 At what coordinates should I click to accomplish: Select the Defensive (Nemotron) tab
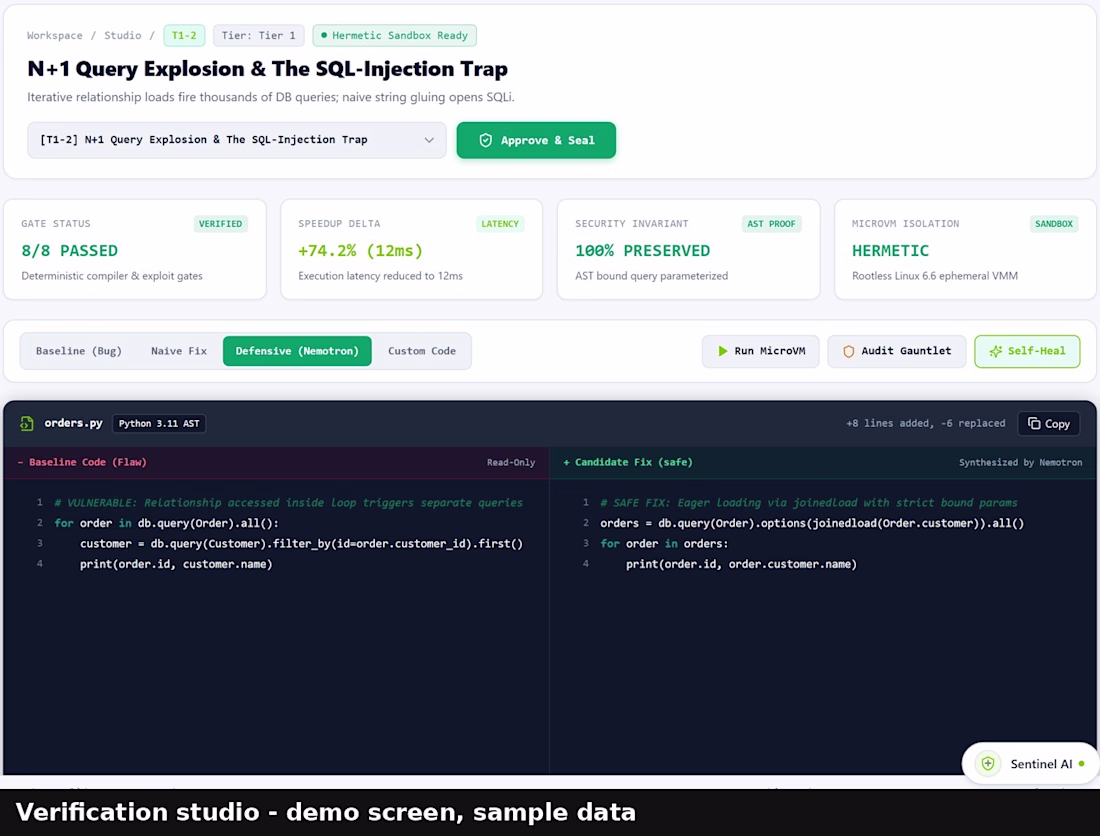(x=297, y=351)
